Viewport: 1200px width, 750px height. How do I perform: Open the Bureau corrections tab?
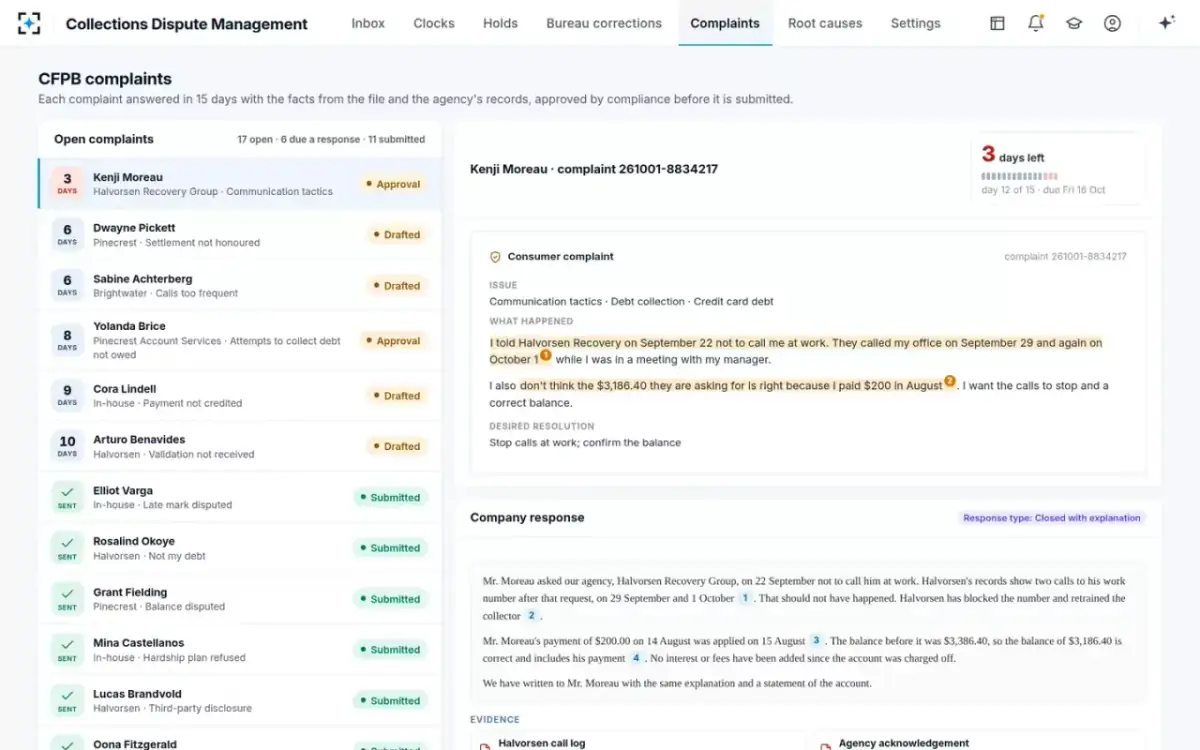pos(604,23)
